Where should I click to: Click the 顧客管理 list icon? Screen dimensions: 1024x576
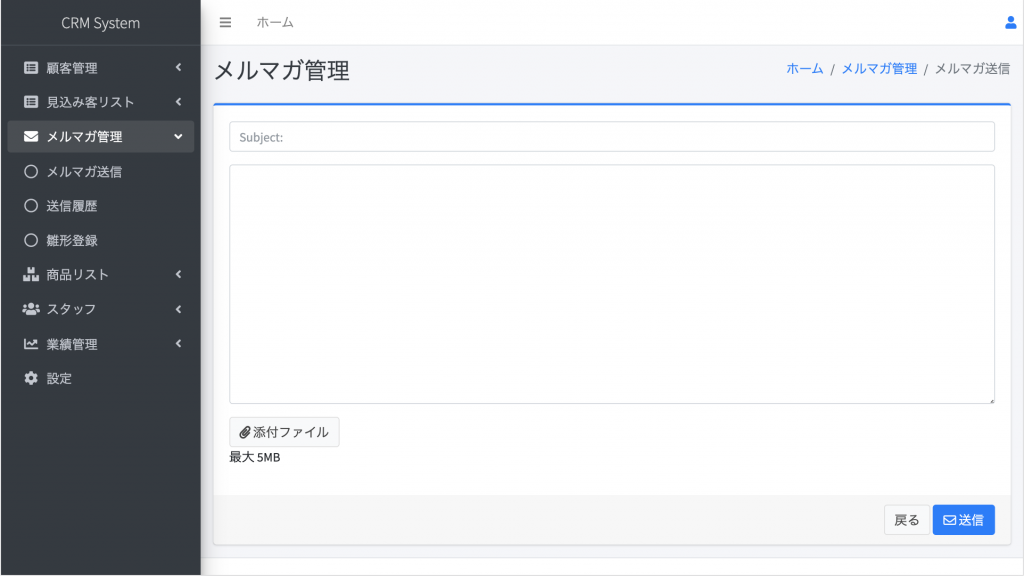click(x=31, y=67)
